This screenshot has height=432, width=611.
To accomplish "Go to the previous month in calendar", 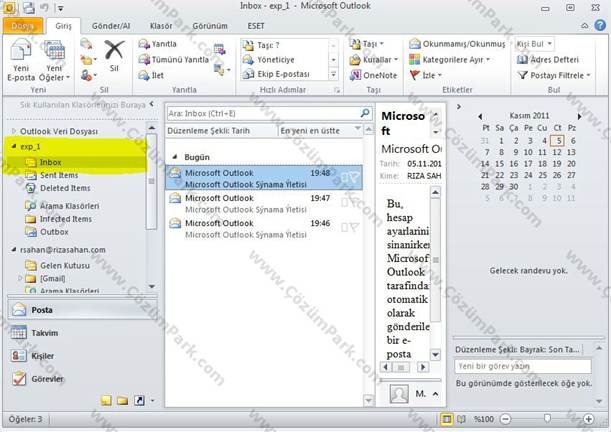I will pyautogui.click(x=480, y=116).
